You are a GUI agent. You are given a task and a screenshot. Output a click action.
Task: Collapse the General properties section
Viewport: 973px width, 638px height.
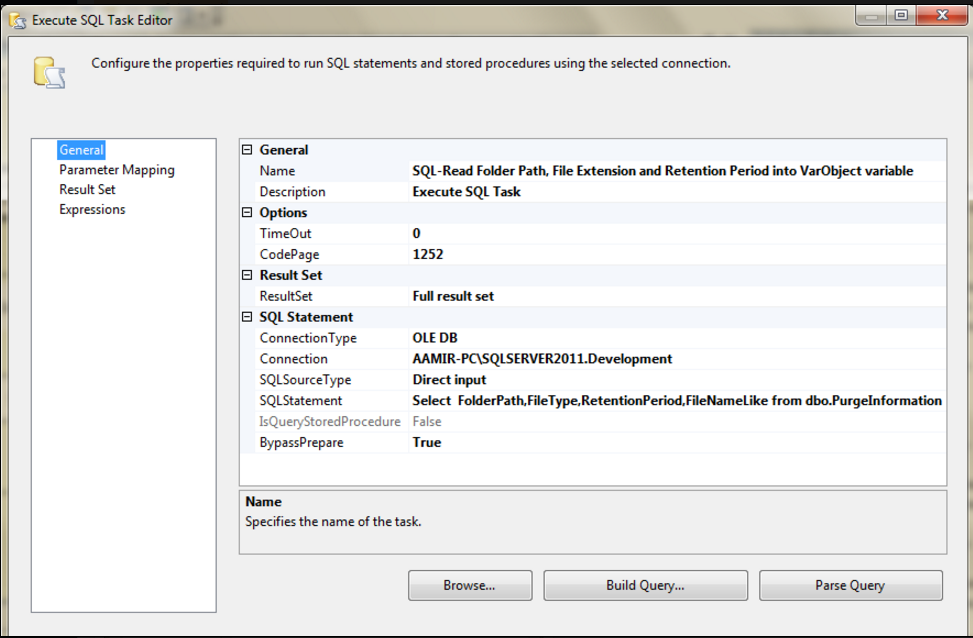[245, 149]
